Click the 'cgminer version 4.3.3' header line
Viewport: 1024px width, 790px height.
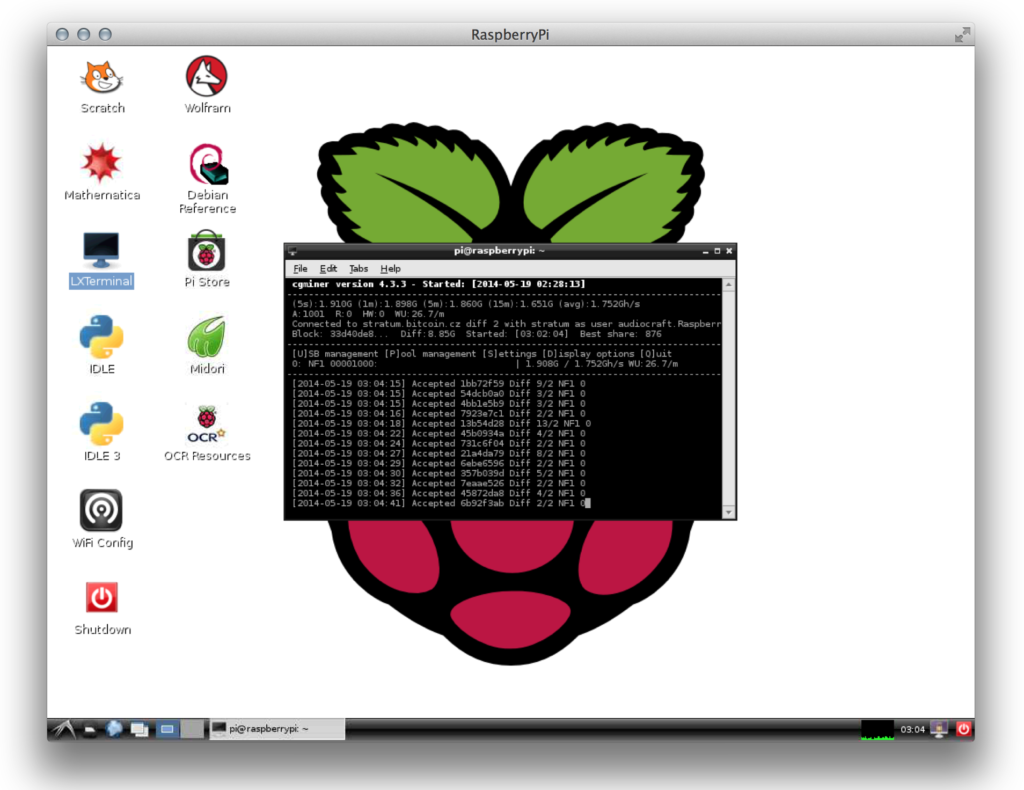pyautogui.click(x=438, y=284)
